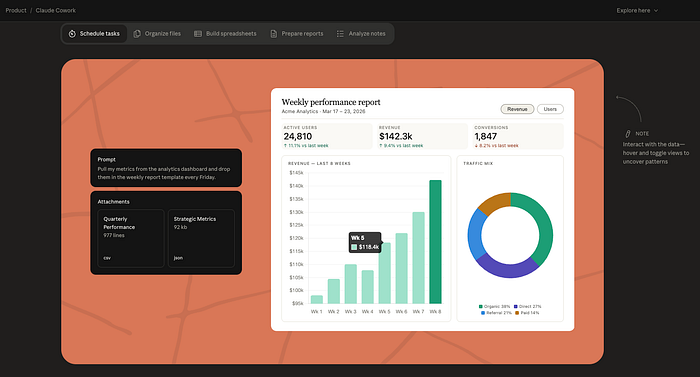
Task: Click the Revenue — Last 8 Weeks heading
Action: [x=319, y=163]
